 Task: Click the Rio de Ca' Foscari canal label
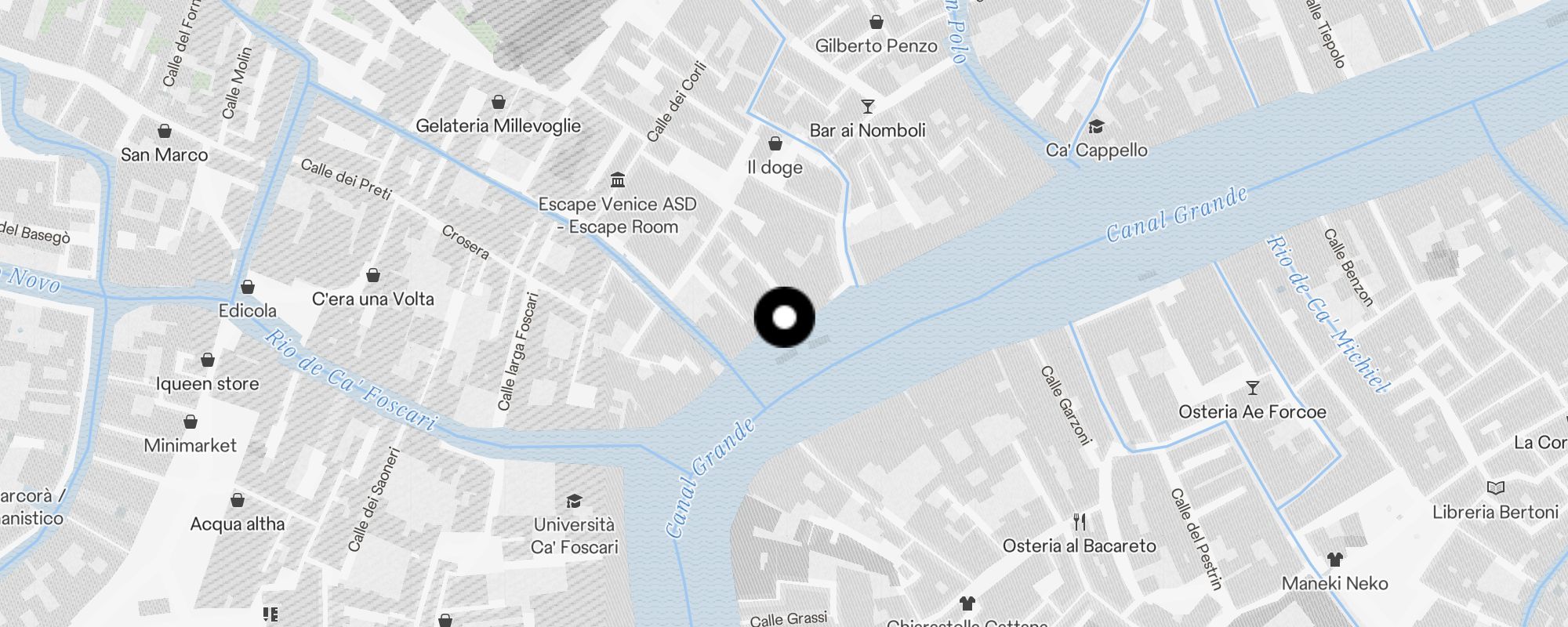point(350,381)
